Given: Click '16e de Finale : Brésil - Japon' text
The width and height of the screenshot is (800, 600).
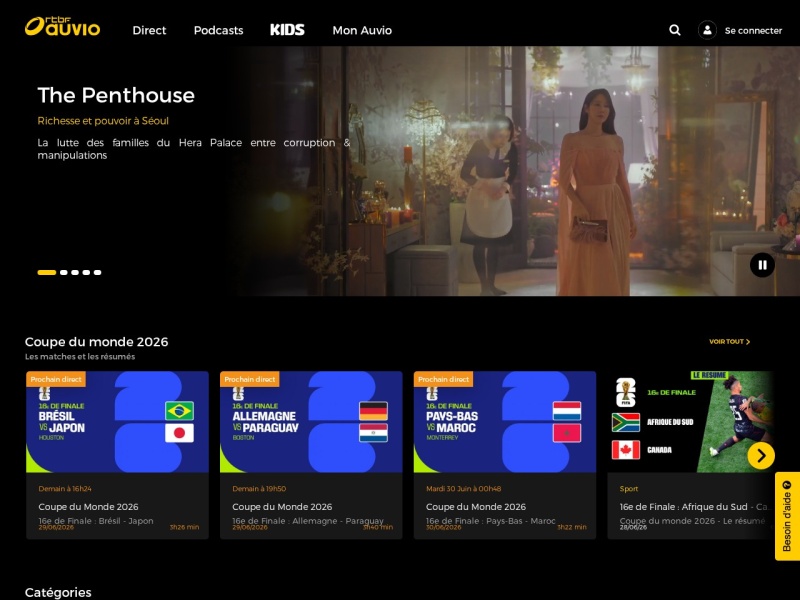Looking at the screenshot, I should tap(96, 520).
